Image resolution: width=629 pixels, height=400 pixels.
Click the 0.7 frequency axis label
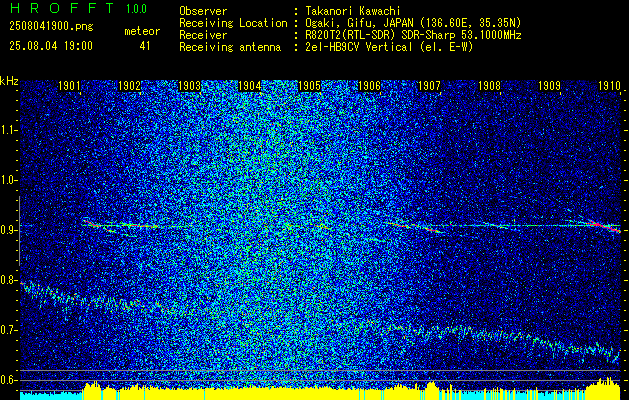pos(8,330)
